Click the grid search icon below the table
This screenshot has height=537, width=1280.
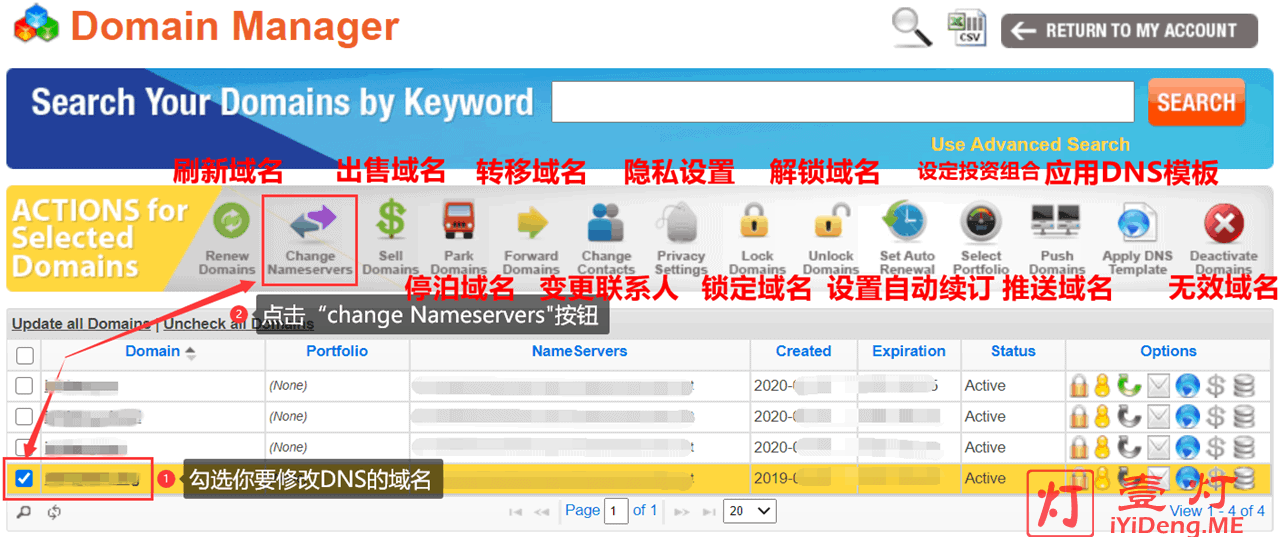(24, 511)
